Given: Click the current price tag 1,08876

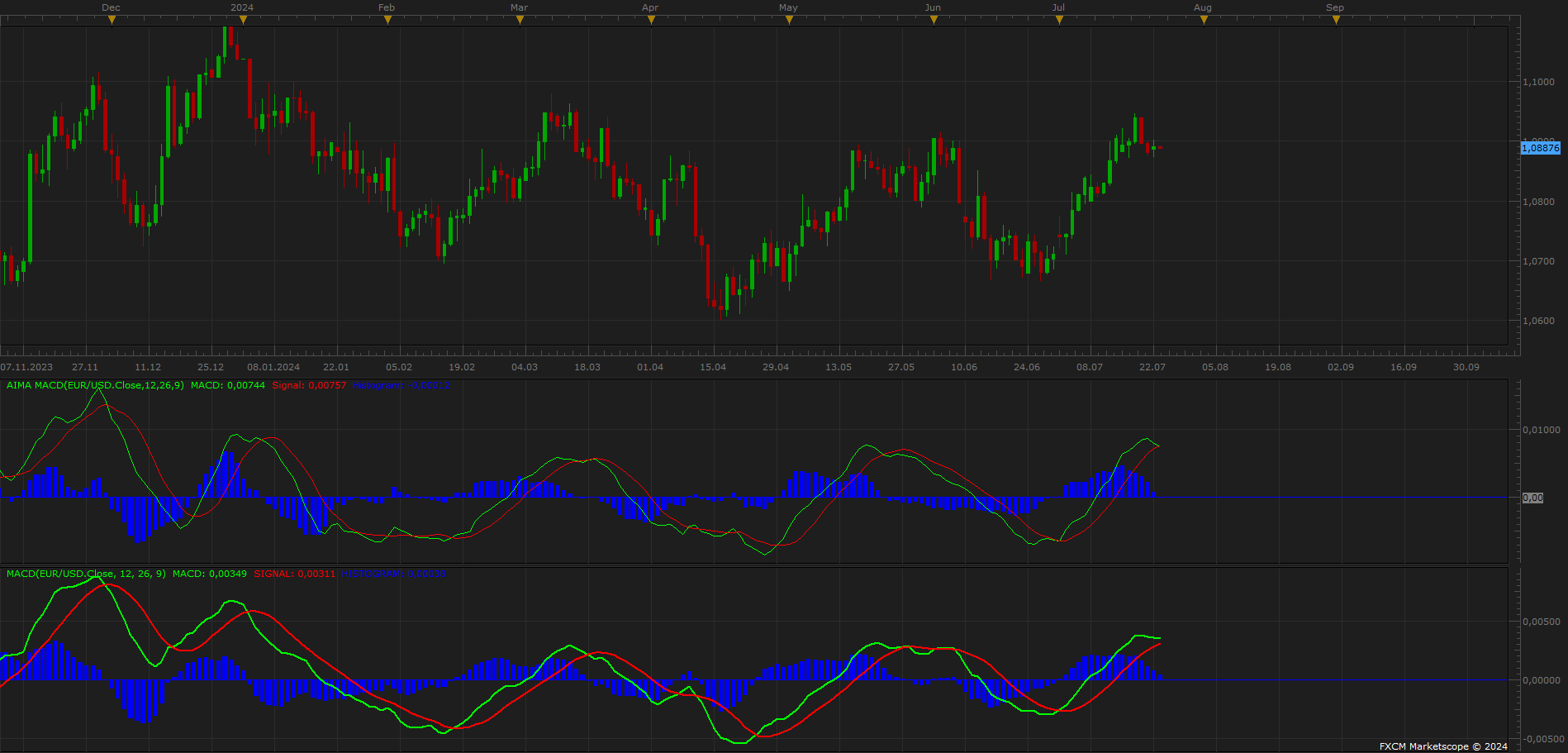Looking at the screenshot, I should pos(1541,148).
